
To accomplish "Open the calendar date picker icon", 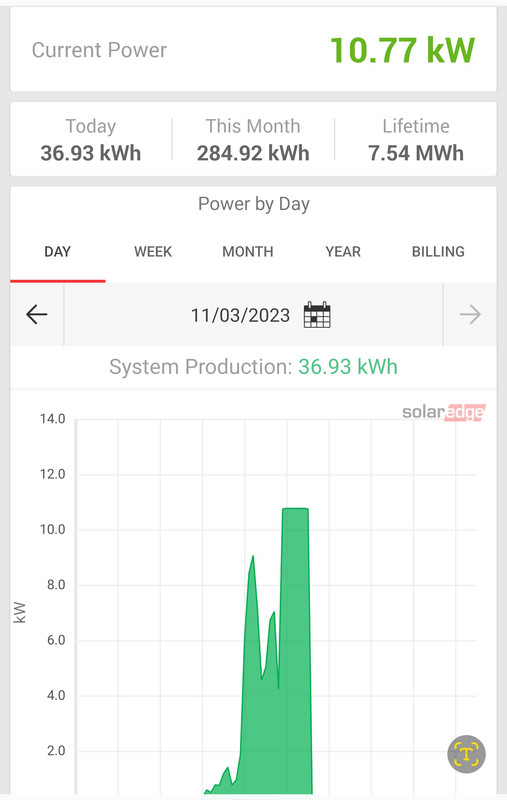I will pos(317,315).
